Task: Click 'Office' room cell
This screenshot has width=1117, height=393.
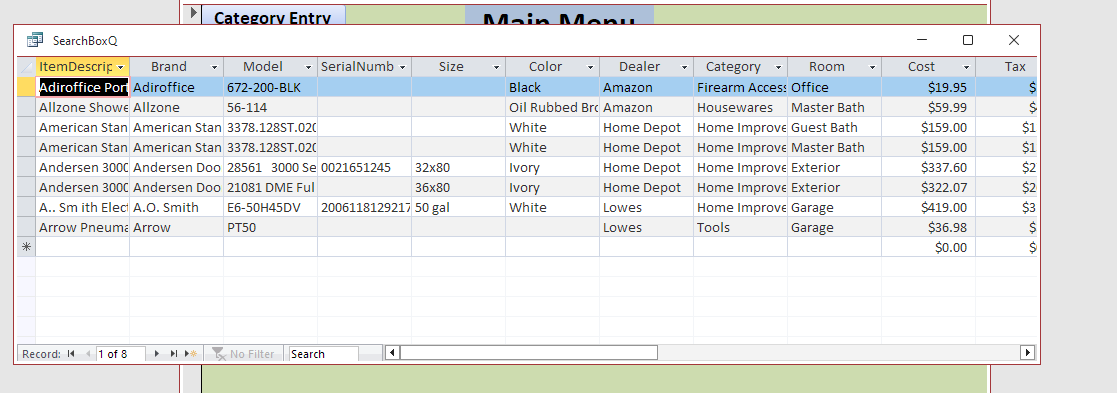Action: pyautogui.click(x=834, y=88)
